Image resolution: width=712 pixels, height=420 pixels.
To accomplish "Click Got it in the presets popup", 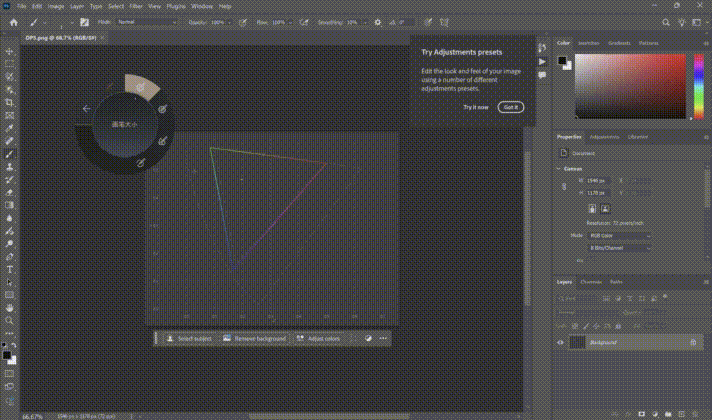I will (511, 107).
